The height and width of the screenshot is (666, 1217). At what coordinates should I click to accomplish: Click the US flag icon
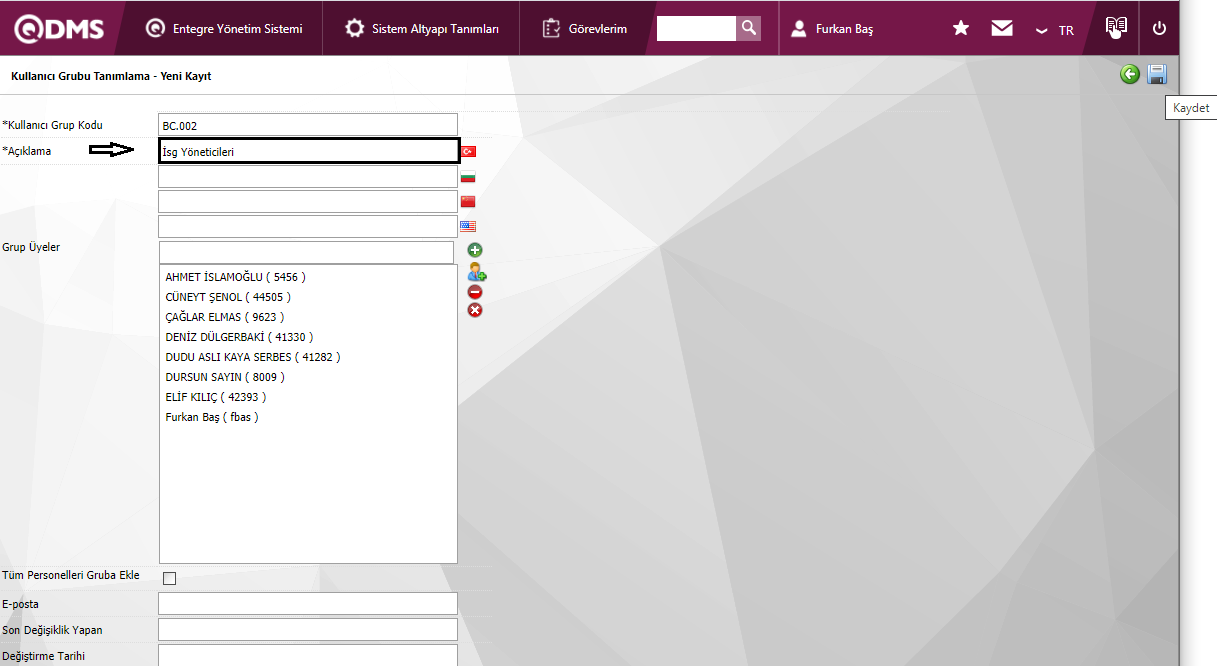468,226
